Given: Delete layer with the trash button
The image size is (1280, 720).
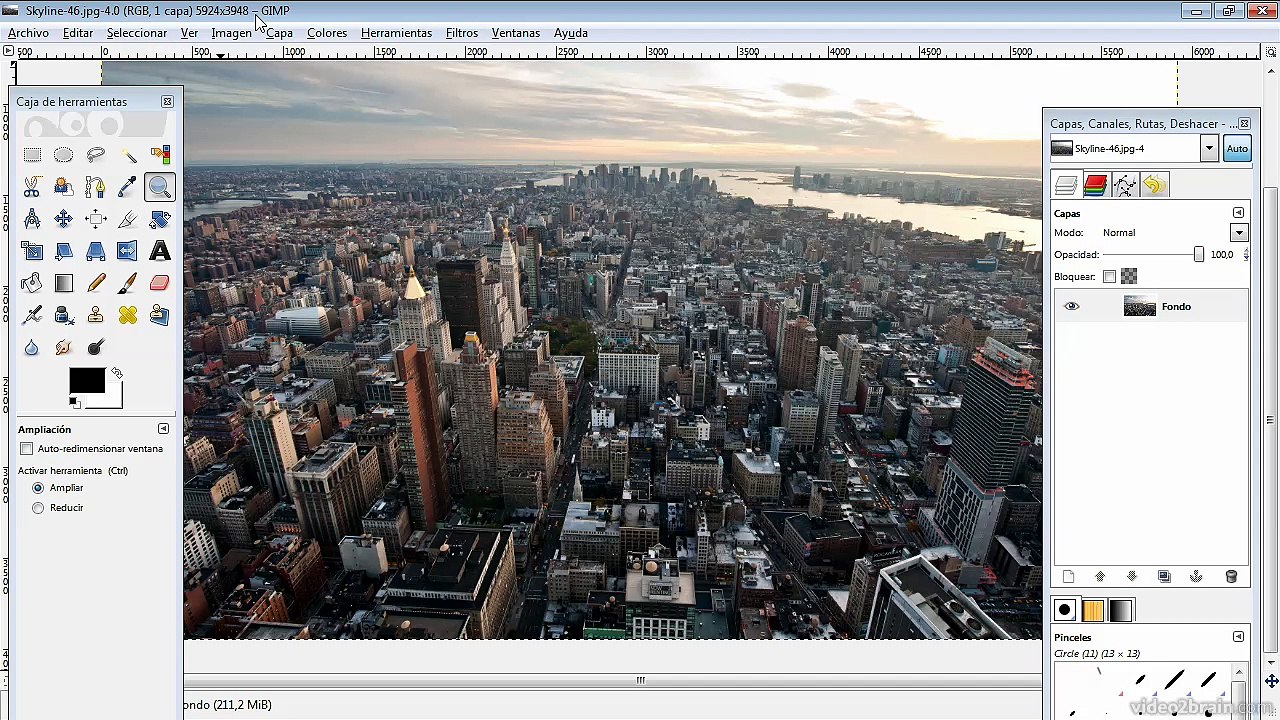Looking at the screenshot, I should (x=1231, y=577).
